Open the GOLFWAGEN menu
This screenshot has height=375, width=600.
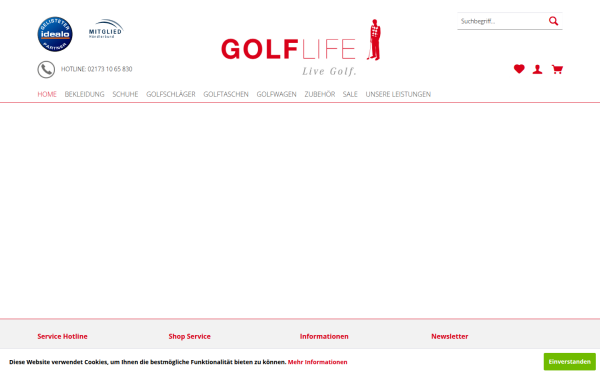click(x=276, y=94)
